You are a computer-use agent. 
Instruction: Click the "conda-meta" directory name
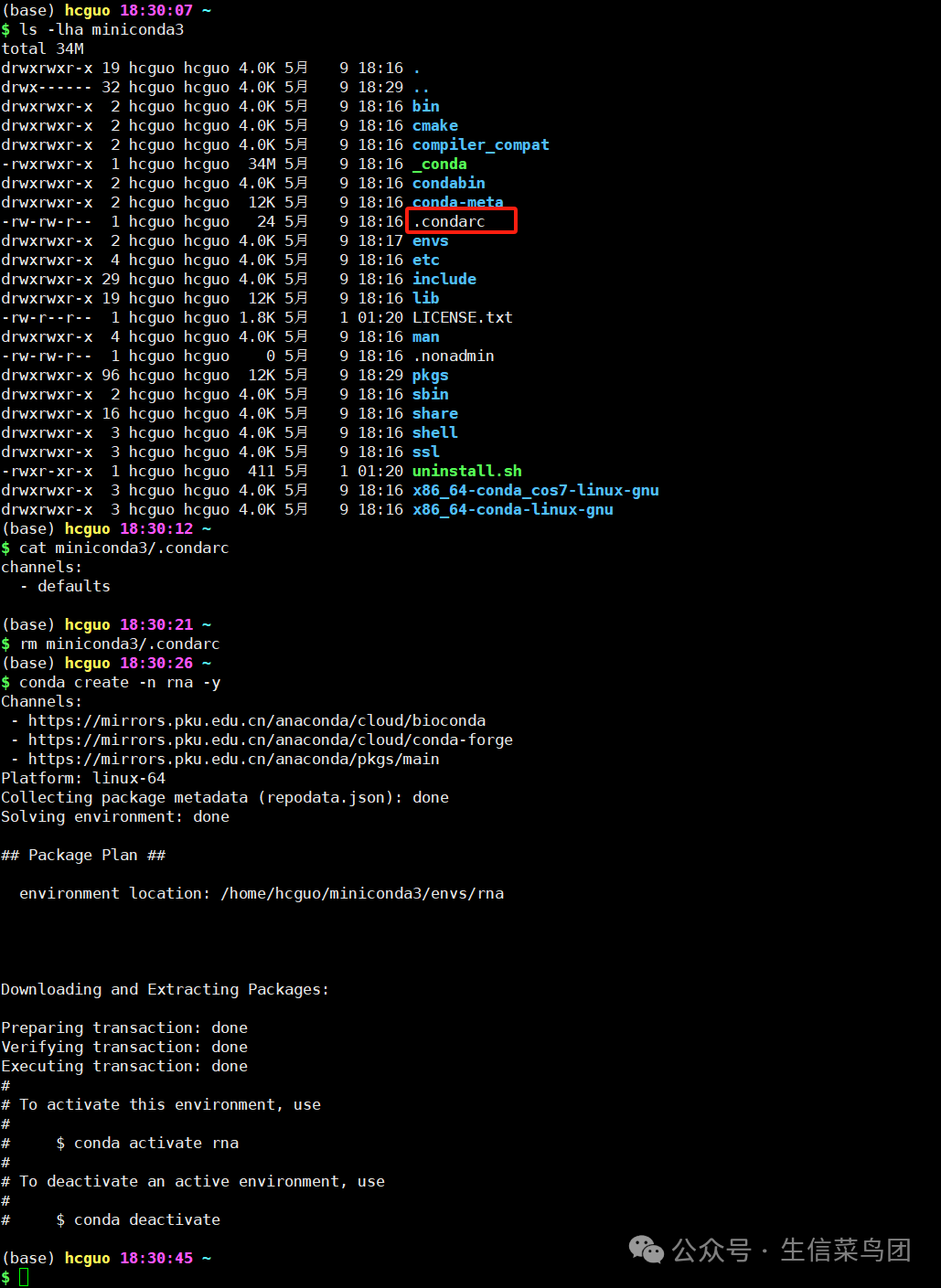[x=458, y=202]
